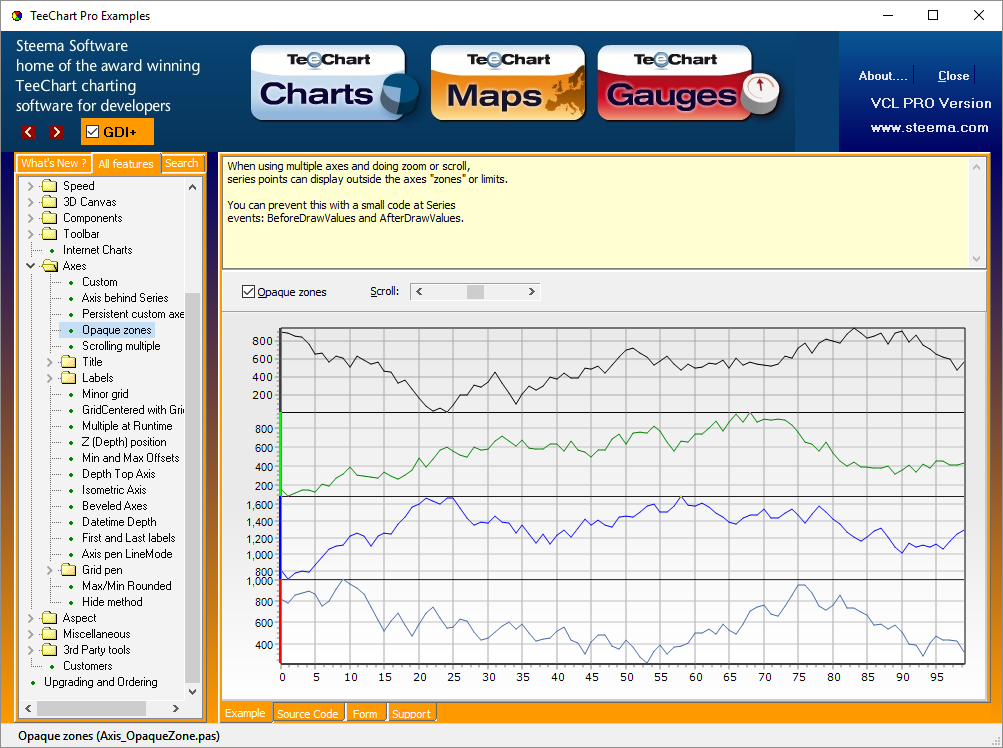Expand the Components tree node
1003x748 pixels.
[x=30, y=218]
